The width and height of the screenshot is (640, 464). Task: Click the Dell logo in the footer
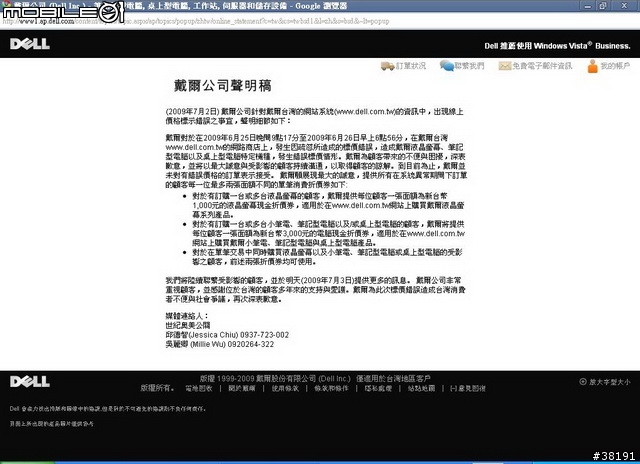point(30,382)
